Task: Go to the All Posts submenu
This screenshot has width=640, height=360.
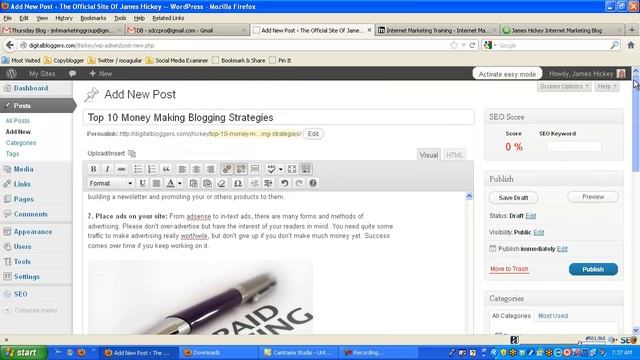Action: click(x=18, y=121)
